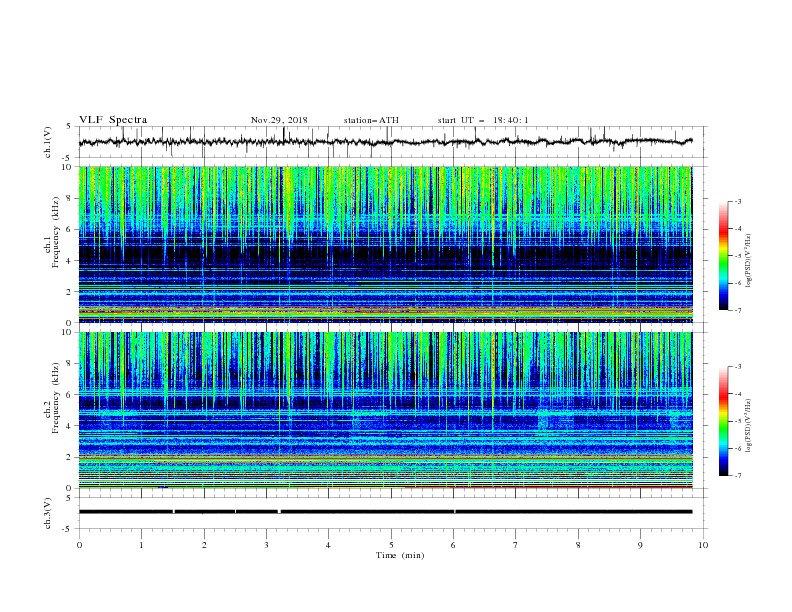Image resolution: width=792 pixels, height=612 pixels.
Task: Click the -5 tick on the ch.3(V) axis
Action: coord(67,529)
